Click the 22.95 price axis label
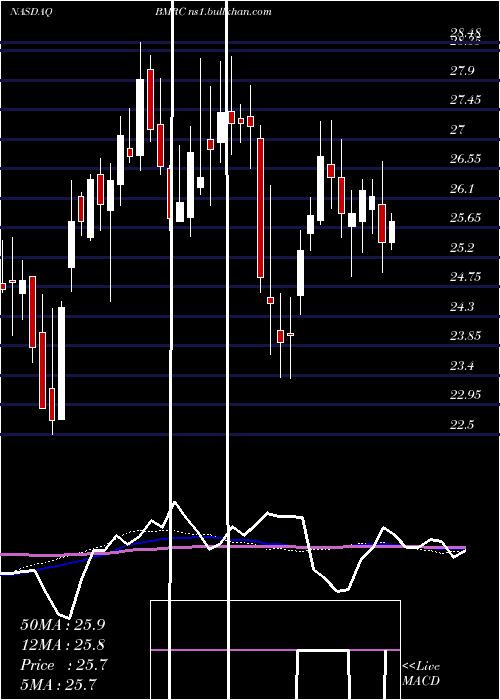This screenshot has height=700, width=500. coord(466,395)
